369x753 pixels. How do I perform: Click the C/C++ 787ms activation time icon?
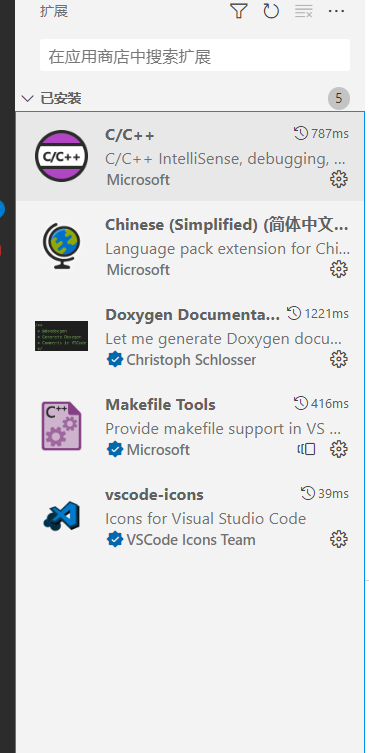[301, 133]
